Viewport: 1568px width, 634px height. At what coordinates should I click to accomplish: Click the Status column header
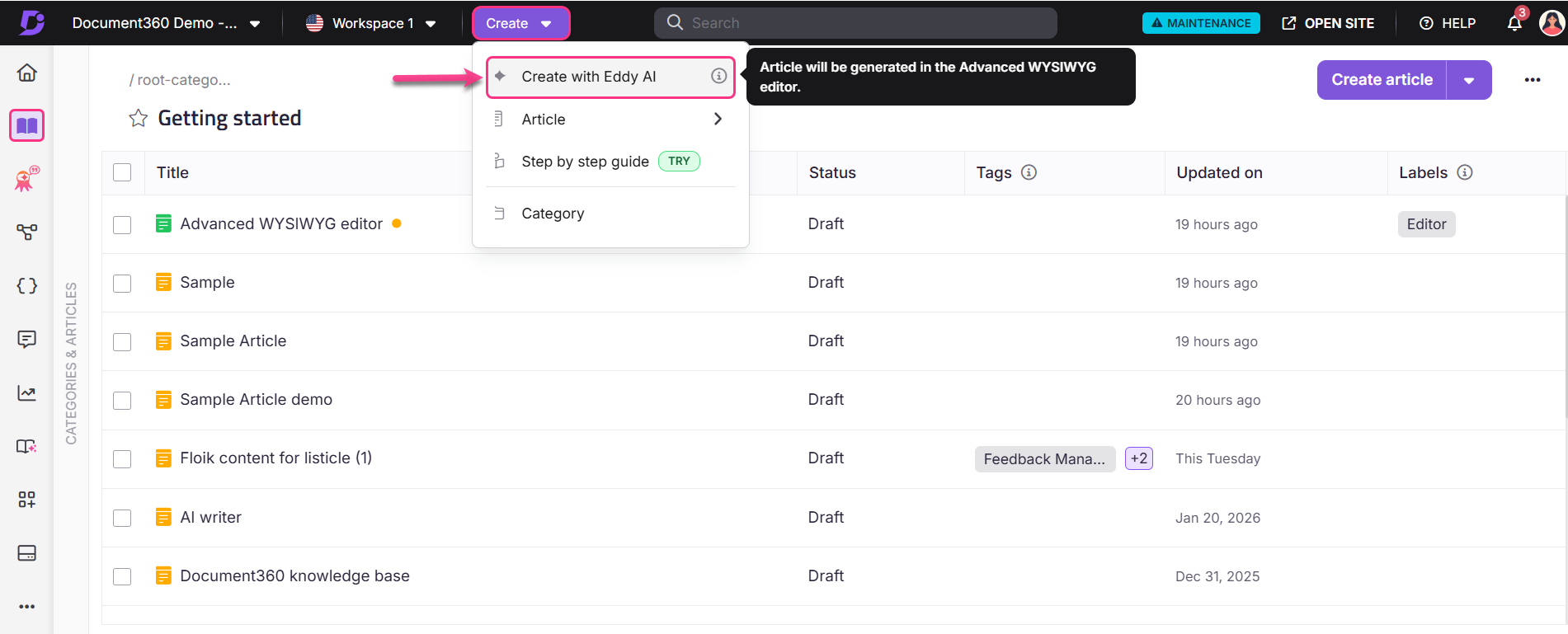pos(832,172)
